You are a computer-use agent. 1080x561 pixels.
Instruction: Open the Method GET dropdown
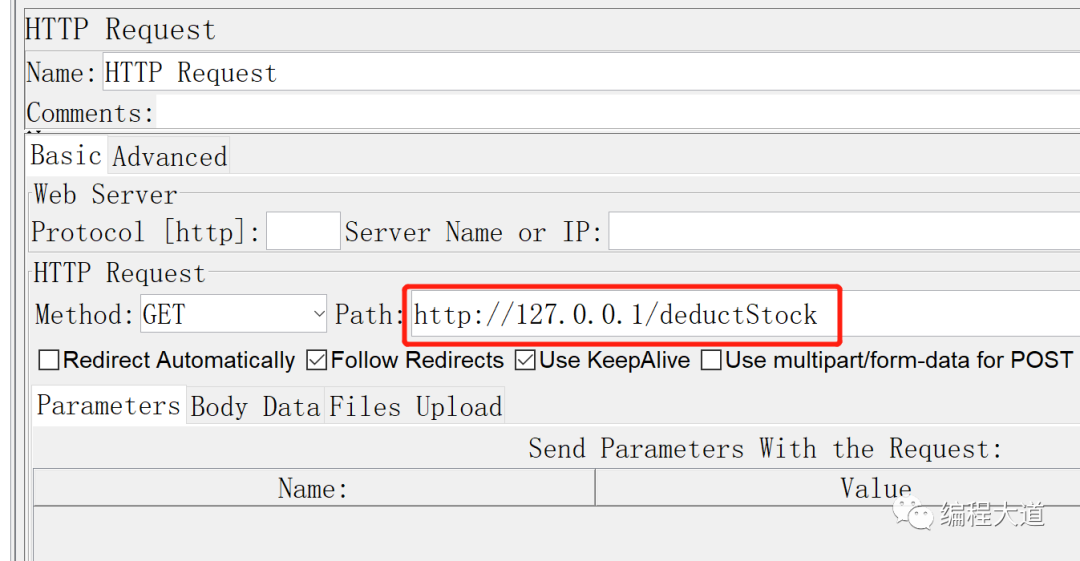[234, 315]
